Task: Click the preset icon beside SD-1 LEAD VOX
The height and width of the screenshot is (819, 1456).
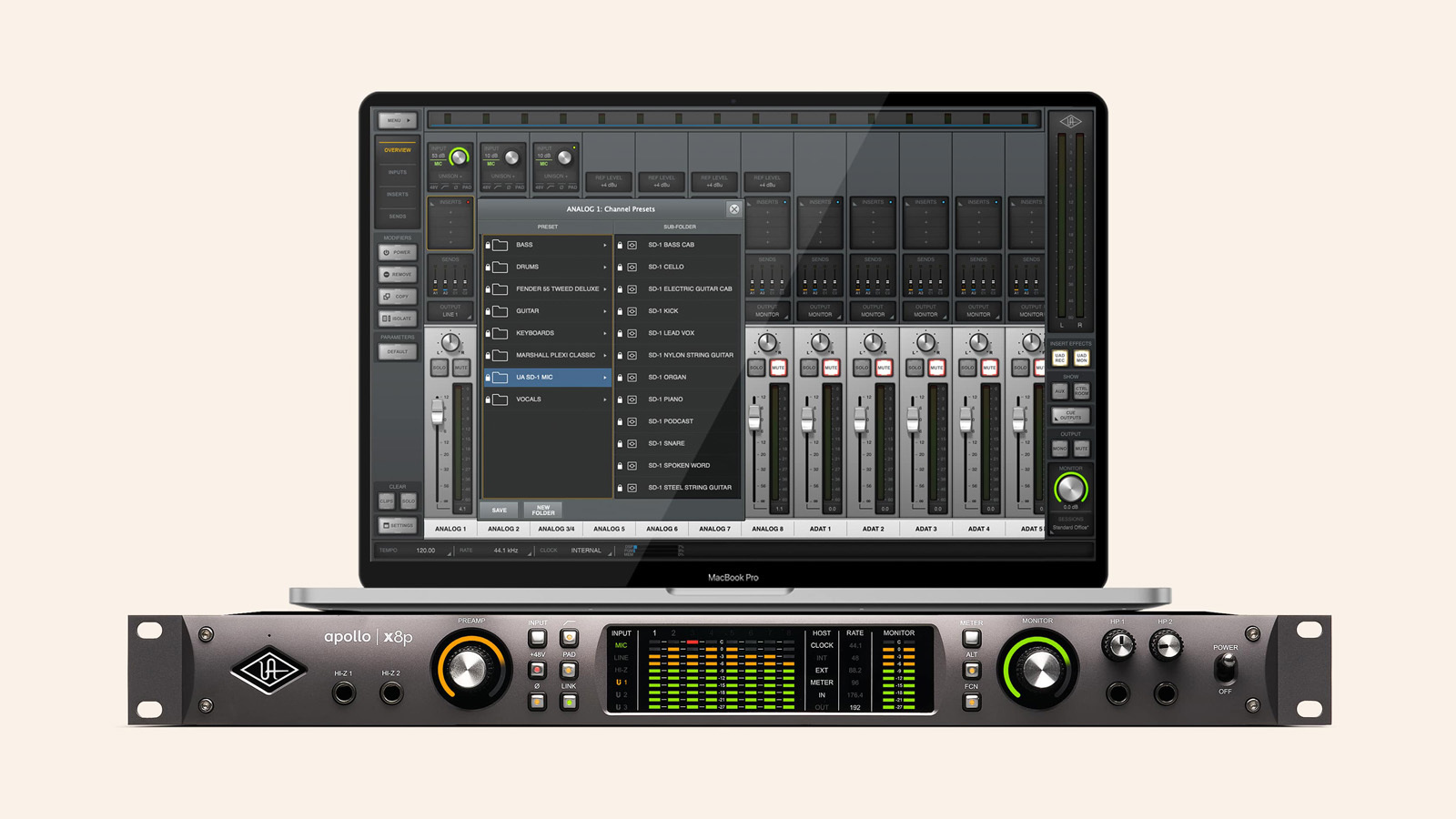Action: click(632, 333)
